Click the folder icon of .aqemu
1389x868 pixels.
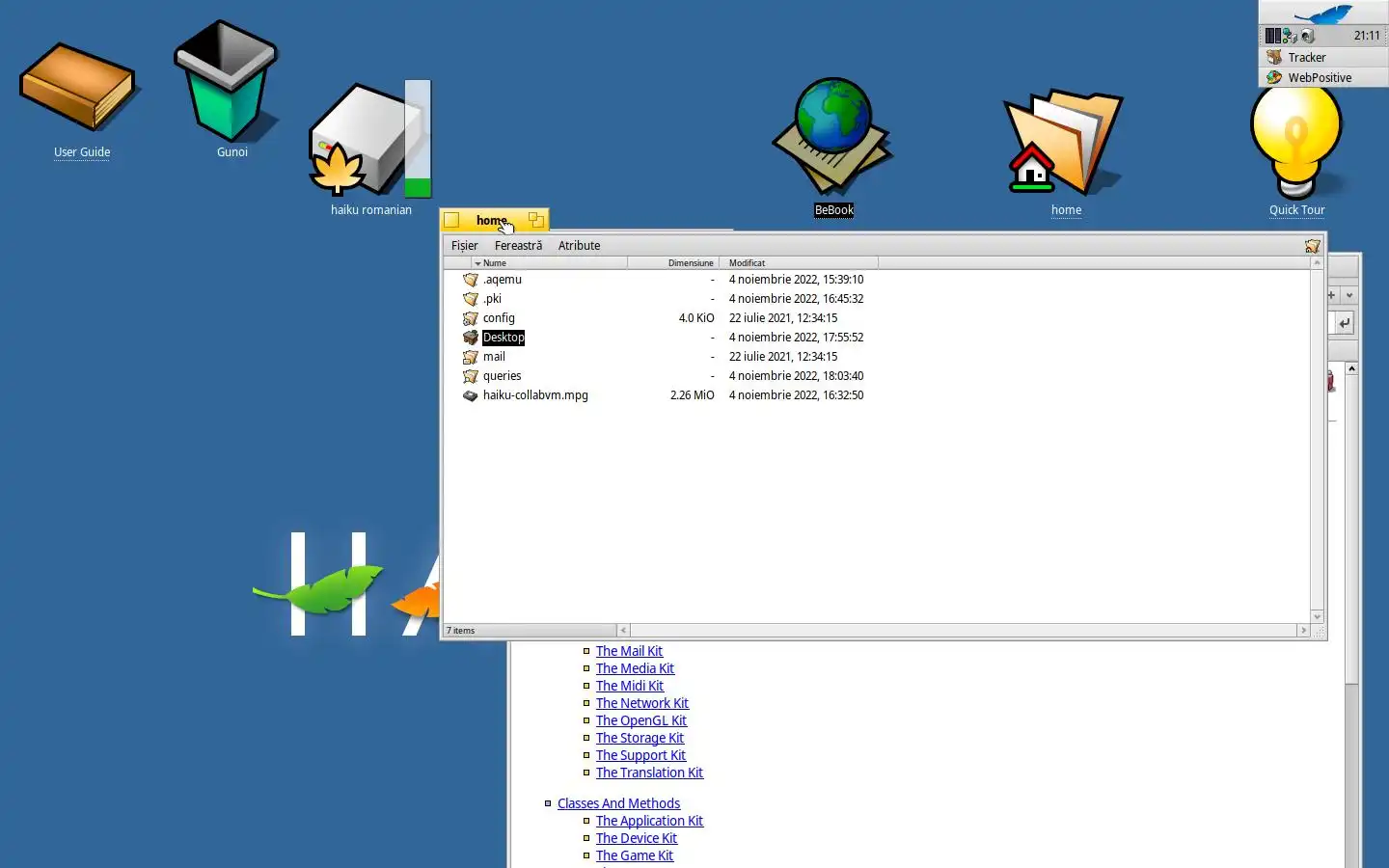pos(471,280)
